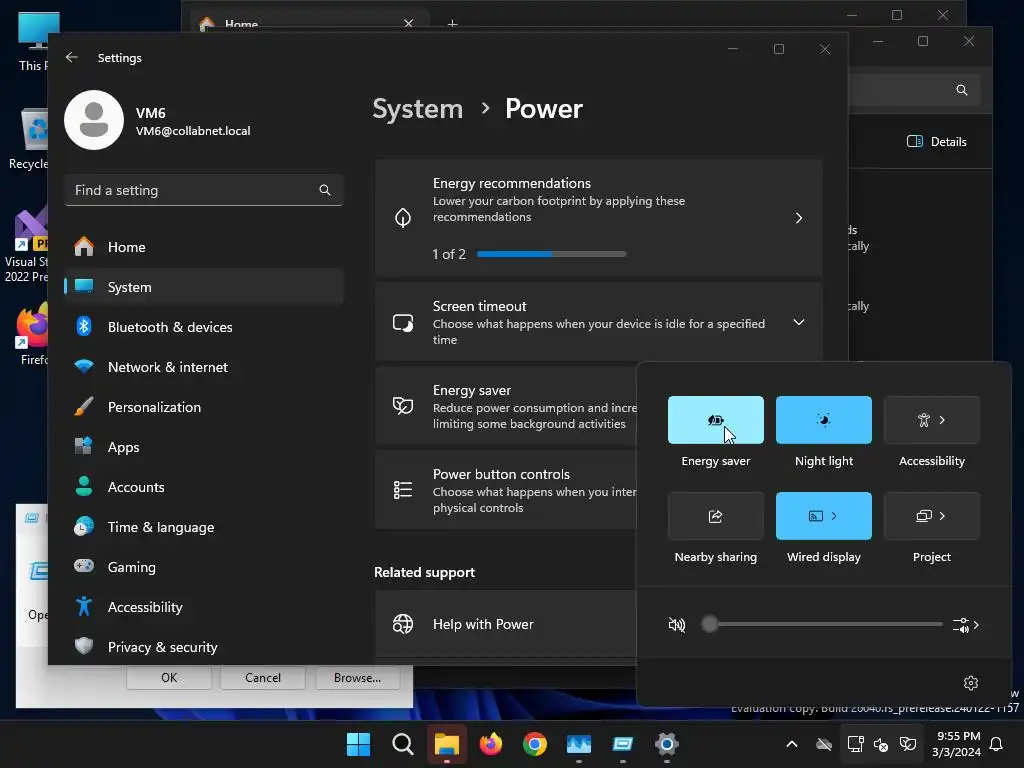
Task: Open sound output device selector
Action: pos(966,625)
